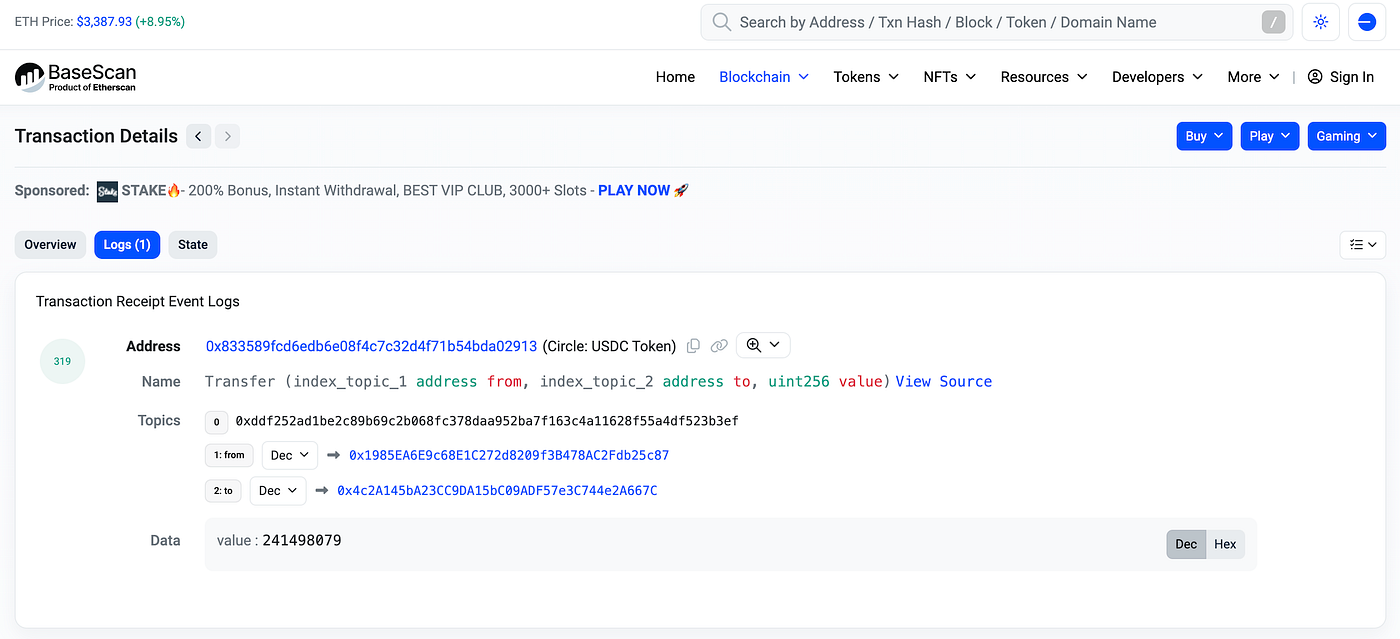Viewport: 1400px width, 639px height.
Task: Click the BaseScan logo
Action: (75, 77)
